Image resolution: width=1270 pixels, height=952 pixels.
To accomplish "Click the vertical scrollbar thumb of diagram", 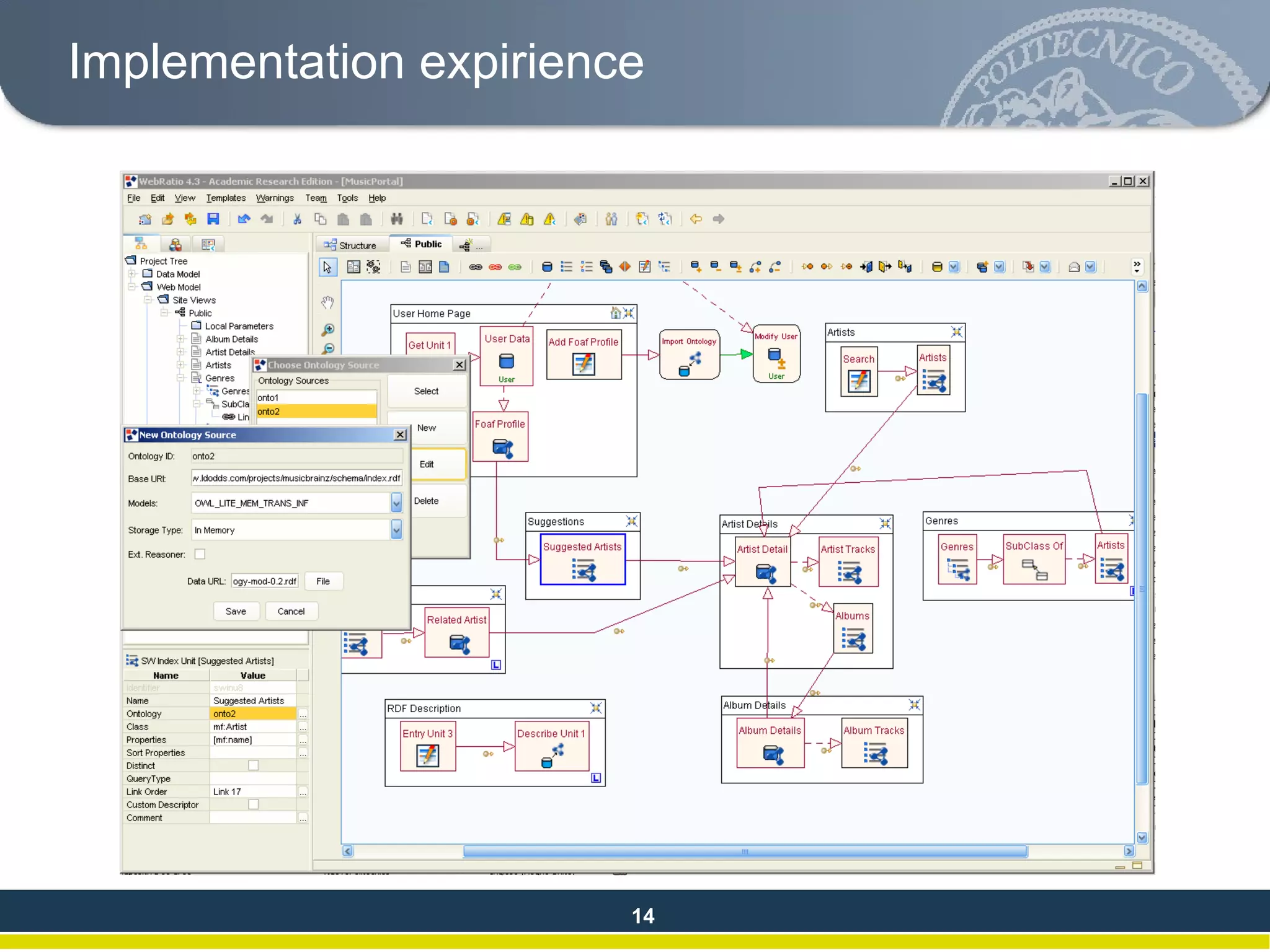I will [x=1142, y=589].
